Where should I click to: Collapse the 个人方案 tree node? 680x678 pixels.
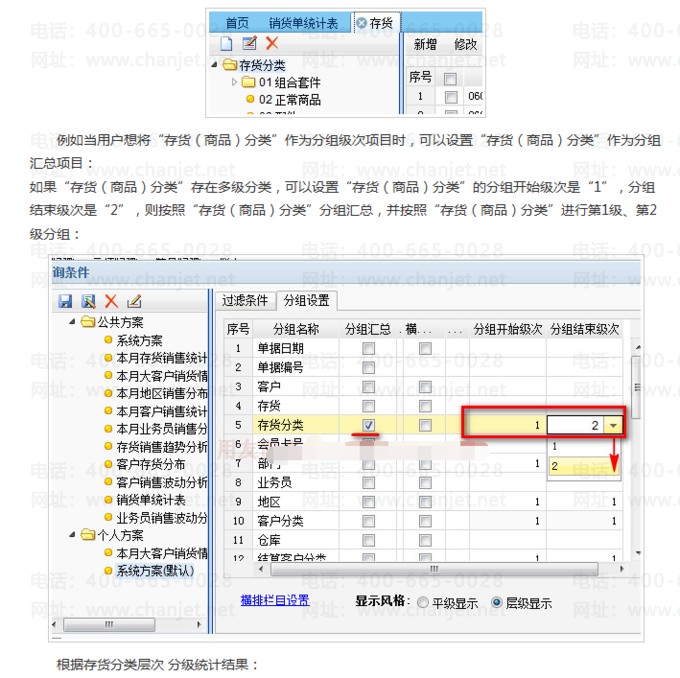point(72,535)
